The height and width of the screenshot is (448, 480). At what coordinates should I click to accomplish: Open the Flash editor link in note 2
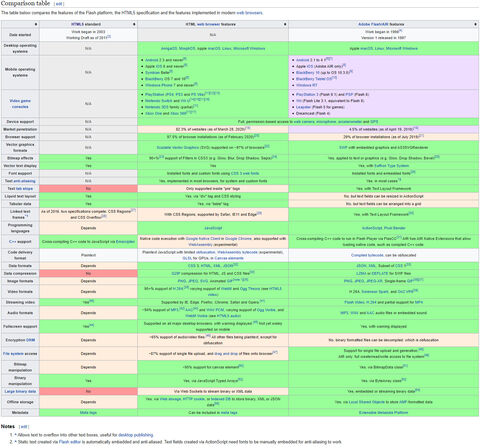click(70, 442)
